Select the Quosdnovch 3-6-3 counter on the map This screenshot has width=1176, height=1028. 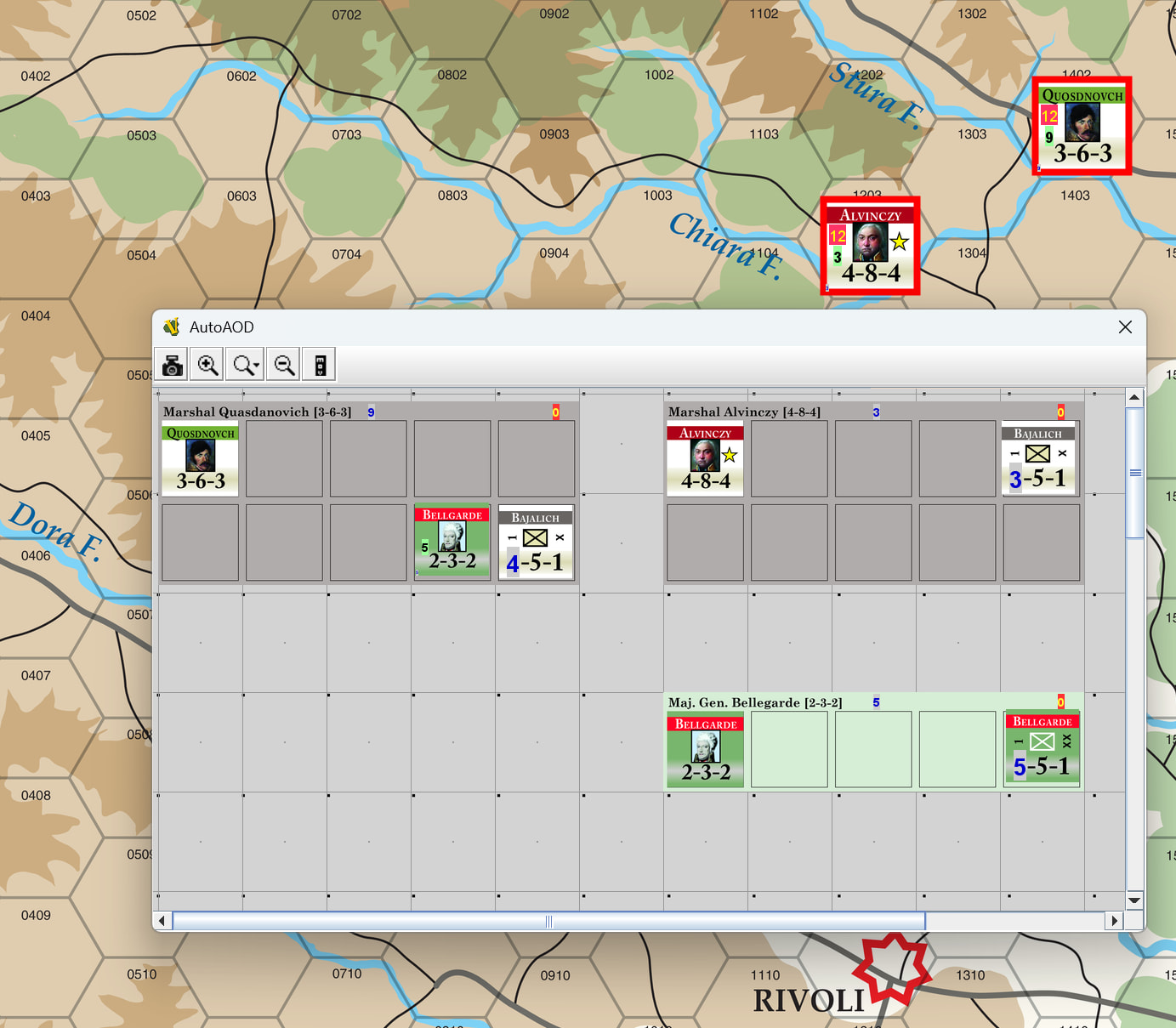point(1082,127)
